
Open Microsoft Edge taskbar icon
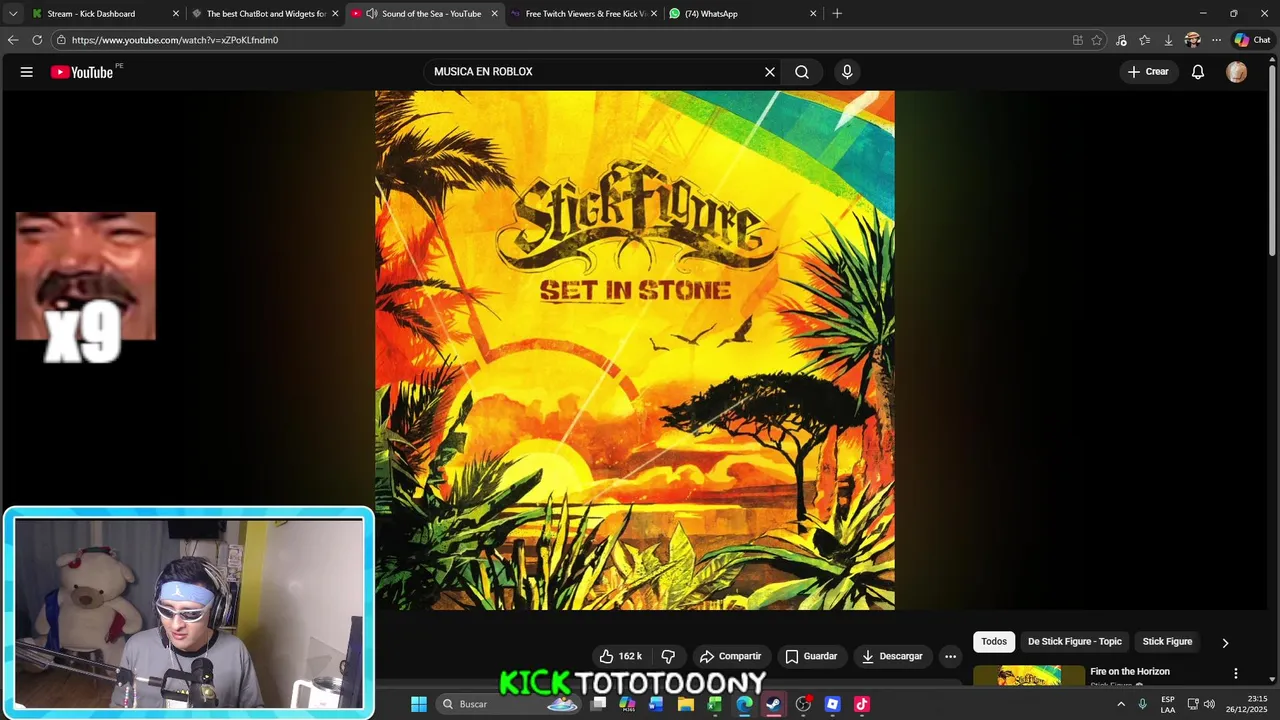tap(744, 704)
